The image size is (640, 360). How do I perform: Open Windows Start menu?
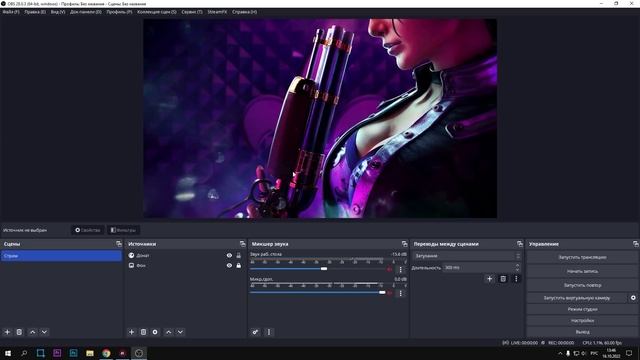pos(8,353)
